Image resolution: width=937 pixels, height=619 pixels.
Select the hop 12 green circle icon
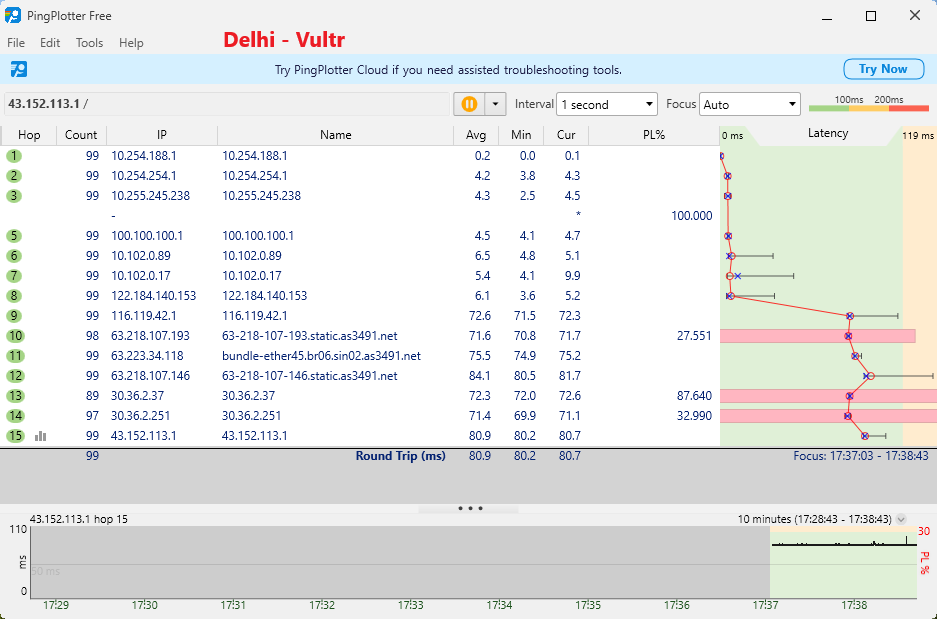tap(16, 376)
